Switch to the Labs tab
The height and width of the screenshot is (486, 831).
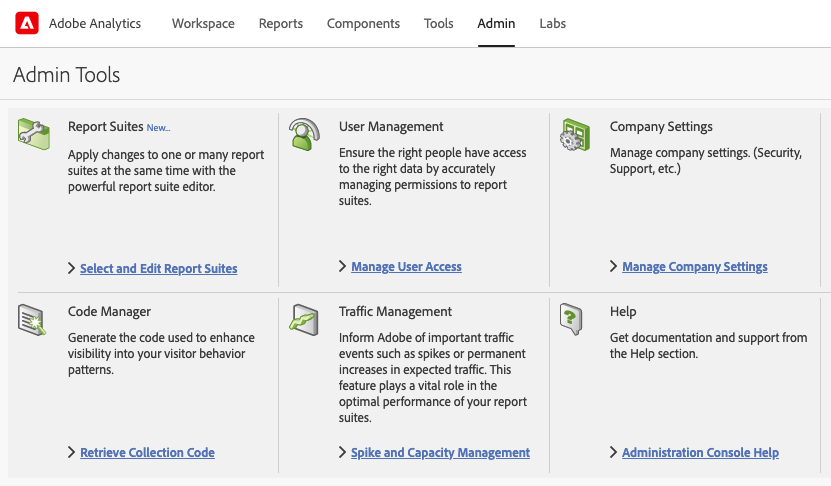click(x=552, y=23)
